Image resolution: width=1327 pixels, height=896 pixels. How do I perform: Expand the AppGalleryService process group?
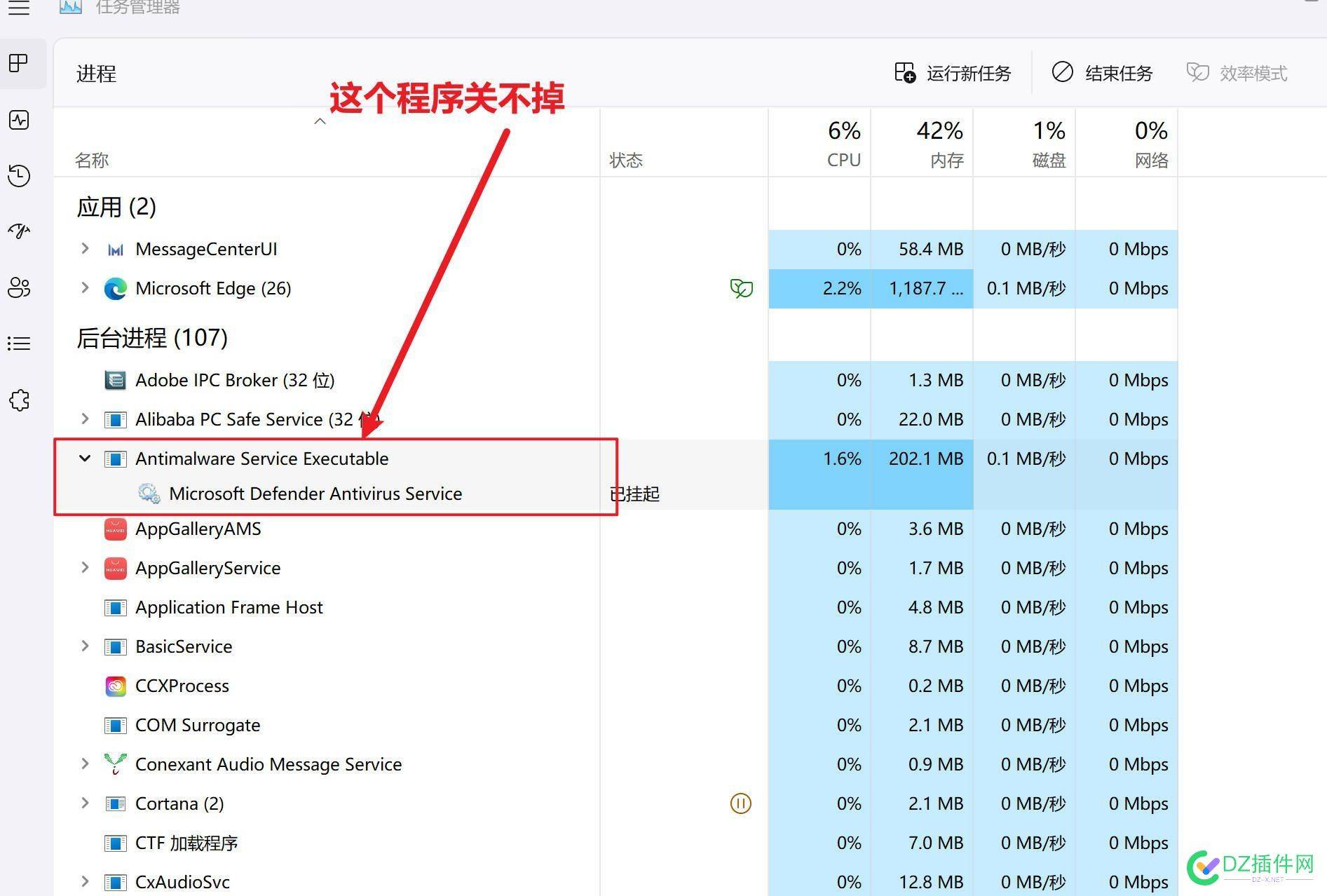coord(85,568)
